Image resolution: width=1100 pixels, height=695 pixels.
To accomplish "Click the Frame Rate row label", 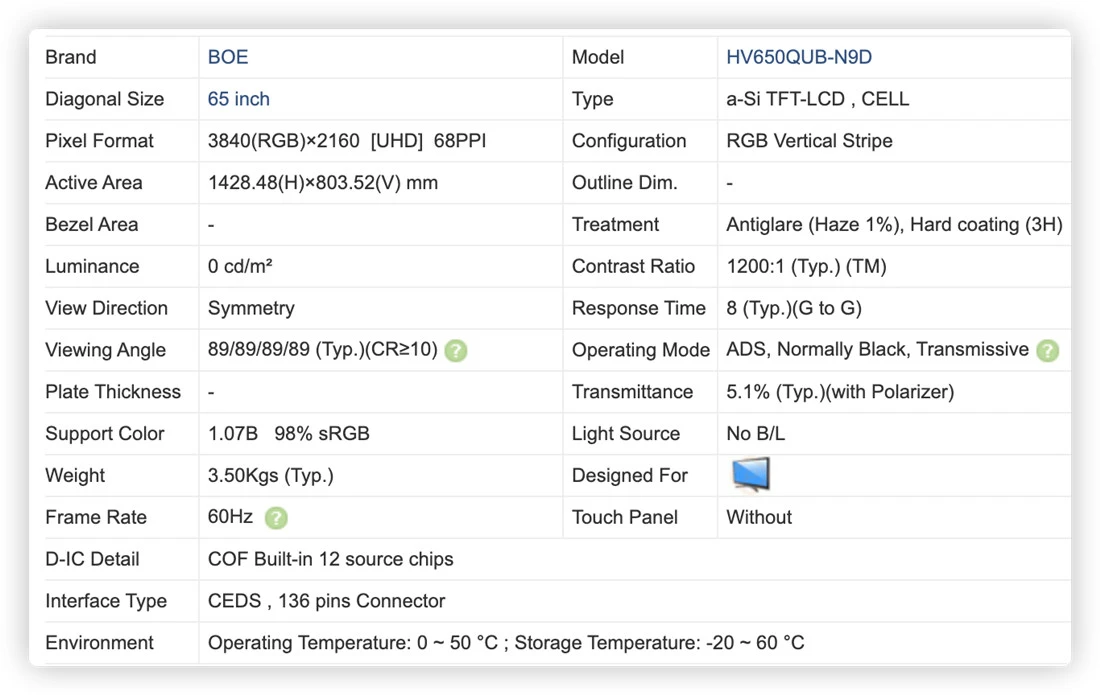I will click(x=96, y=518).
